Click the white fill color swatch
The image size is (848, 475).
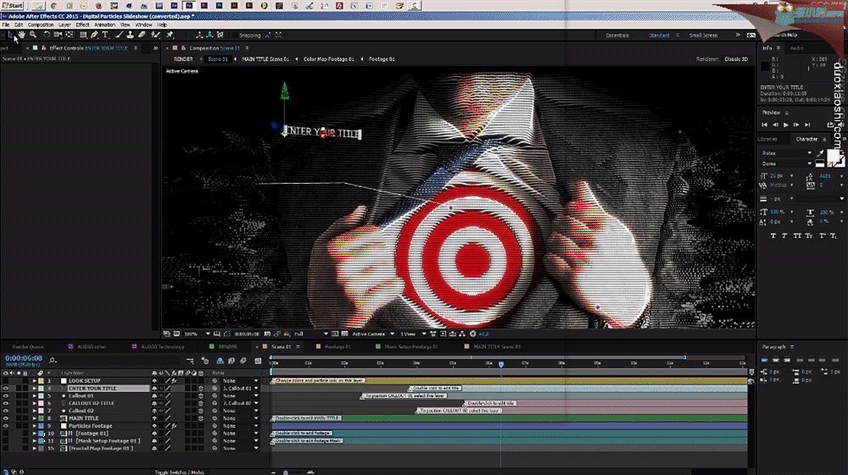click(x=833, y=157)
